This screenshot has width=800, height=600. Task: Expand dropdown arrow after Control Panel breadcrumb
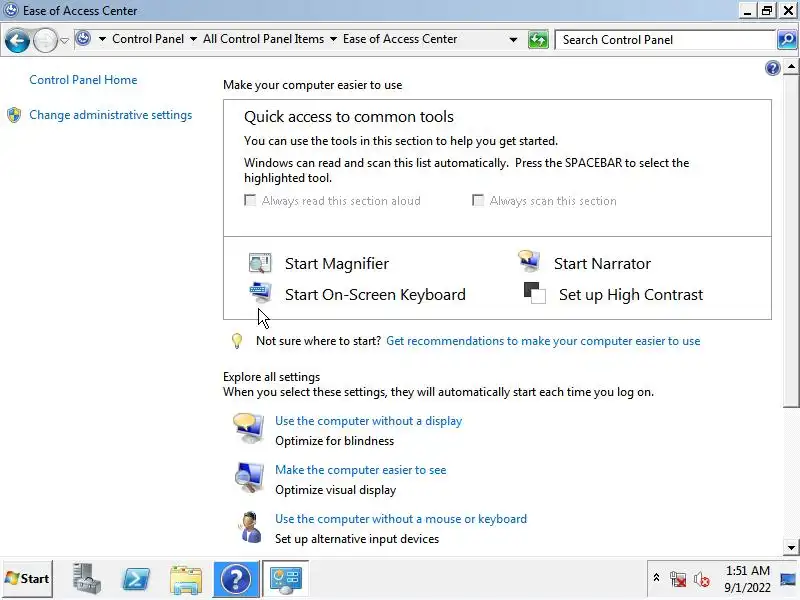tap(193, 39)
